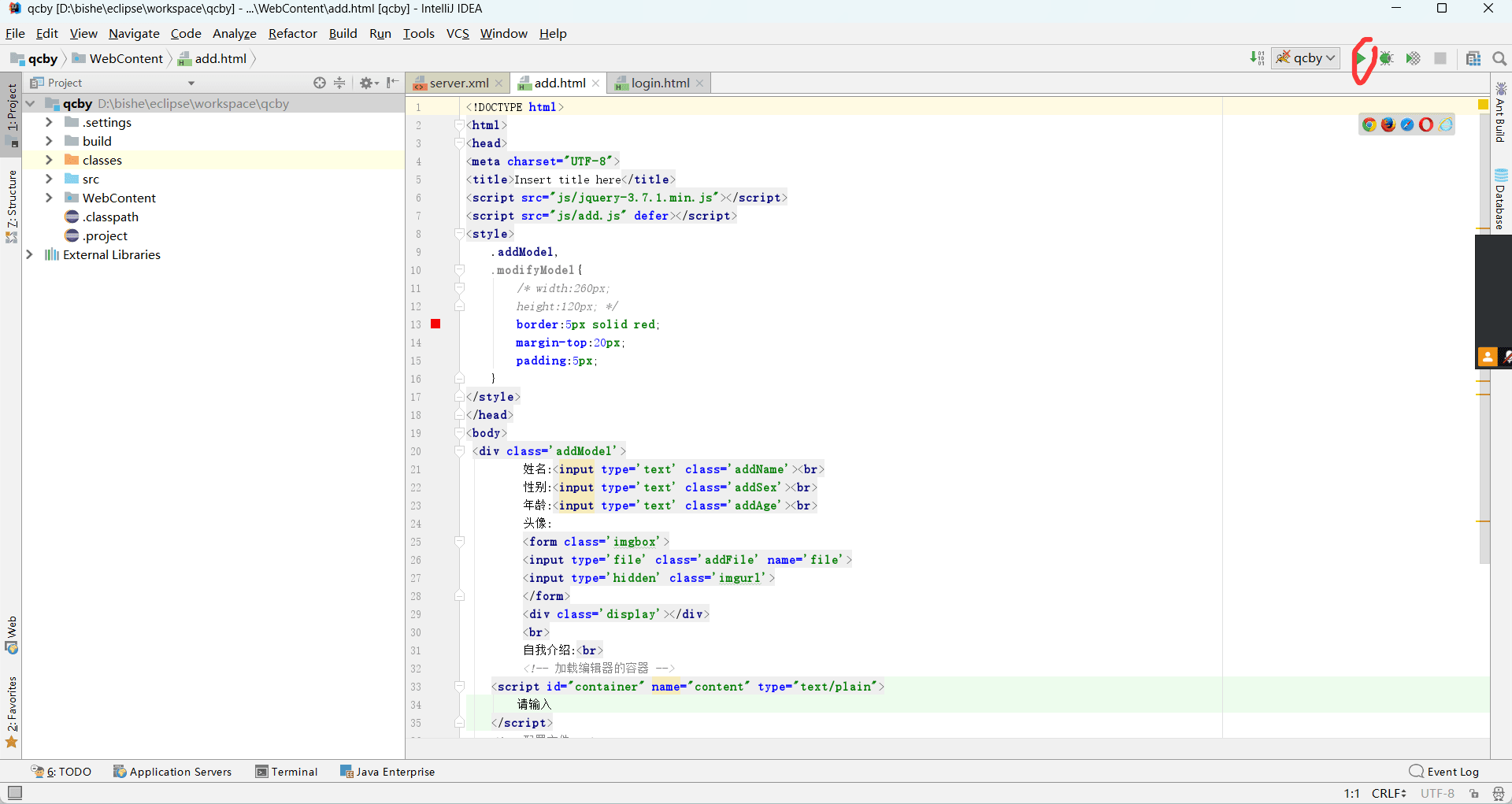This screenshot has height=804, width=1512.
Task: Toggle the Structure side panel
Action: tap(12, 206)
